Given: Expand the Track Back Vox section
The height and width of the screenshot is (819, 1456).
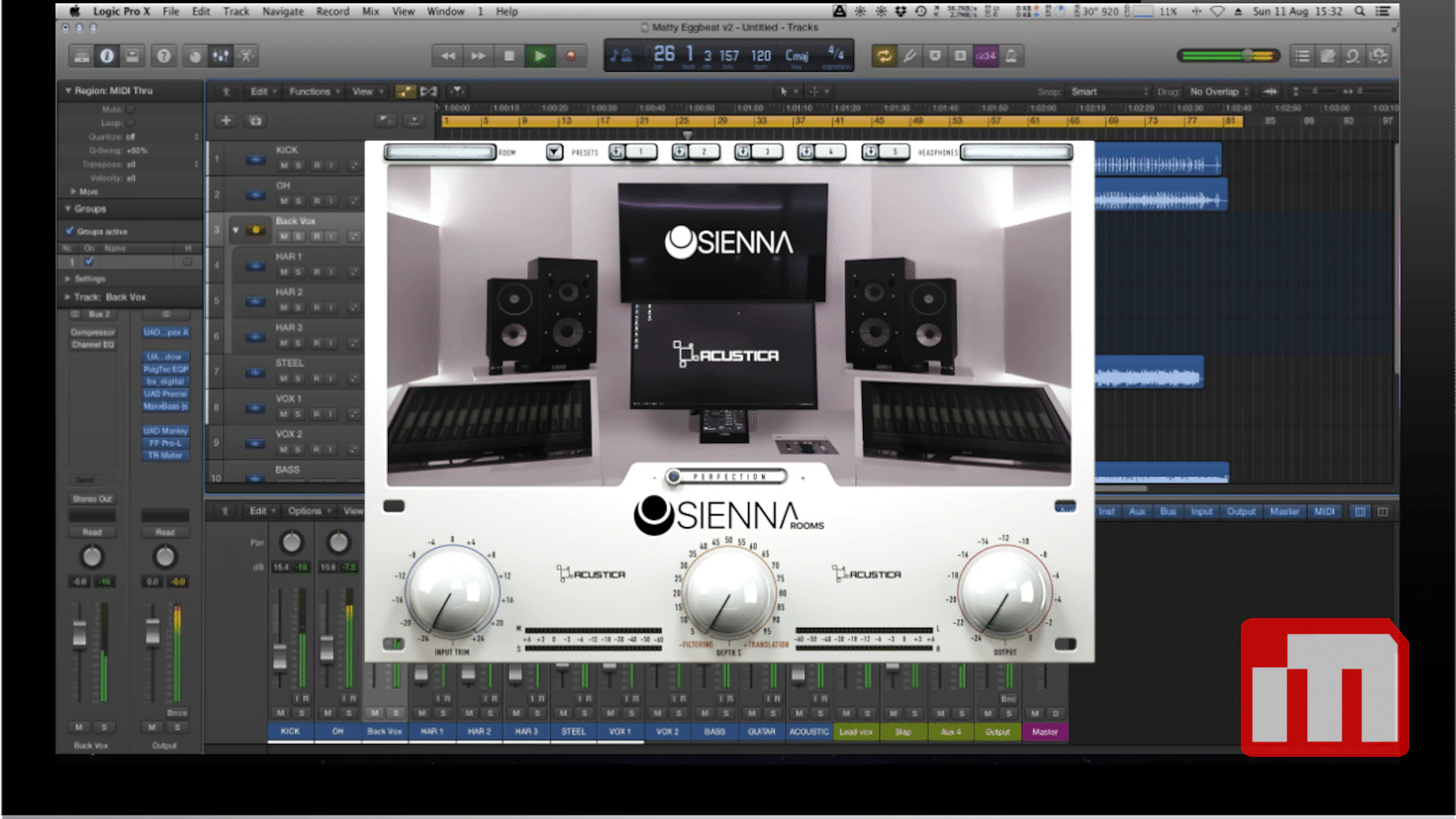Looking at the screenshot, I should (67, 297).
